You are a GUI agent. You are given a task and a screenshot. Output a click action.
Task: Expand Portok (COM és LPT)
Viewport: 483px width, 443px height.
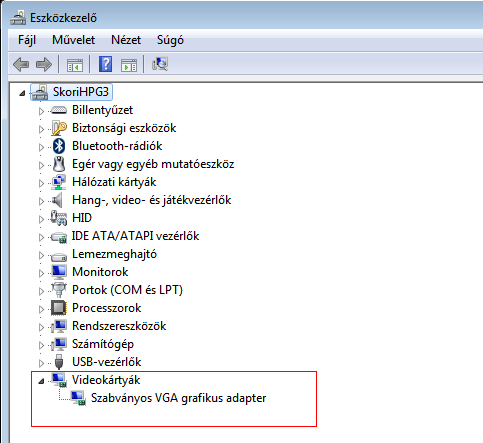(x=41, y=291)
